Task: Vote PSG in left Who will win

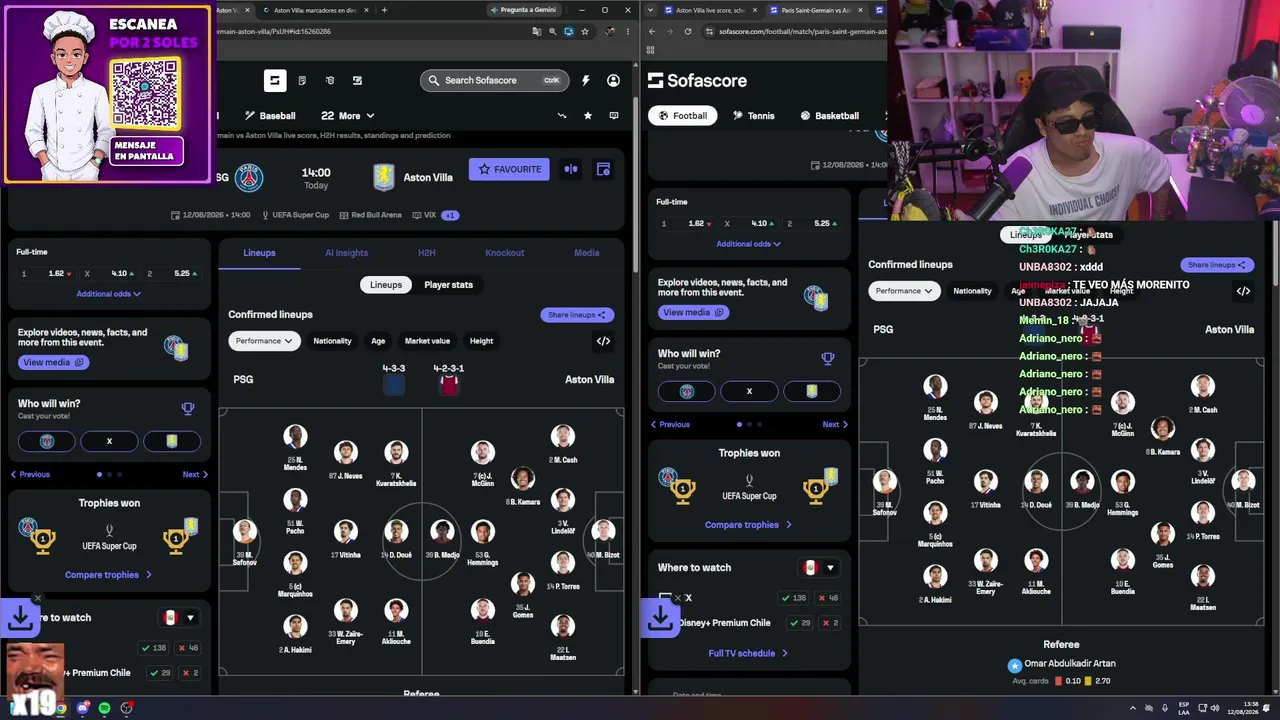Action: tap(46, 441)
